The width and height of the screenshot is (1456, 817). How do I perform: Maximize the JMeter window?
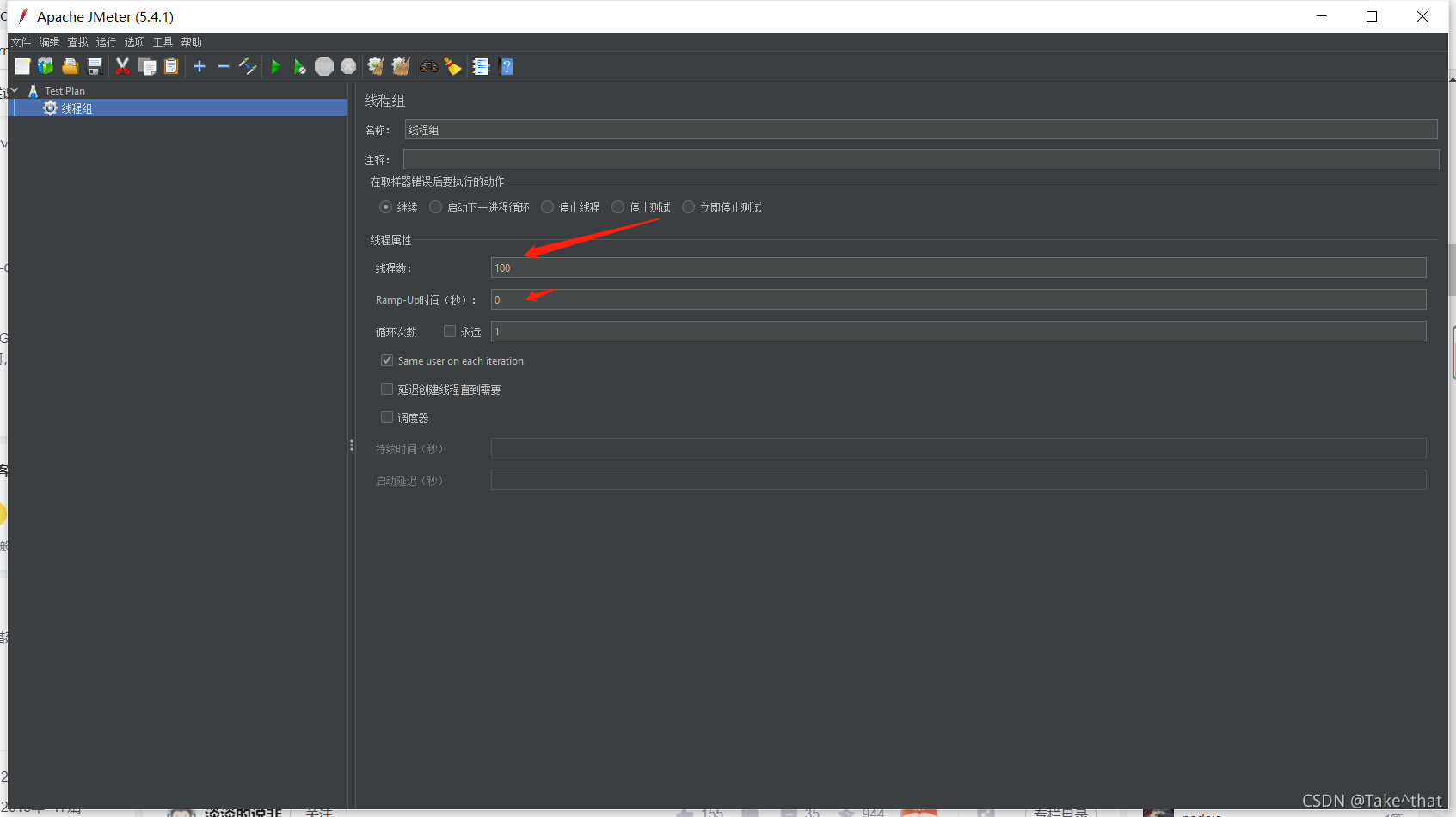click(x=1372, y=16)
